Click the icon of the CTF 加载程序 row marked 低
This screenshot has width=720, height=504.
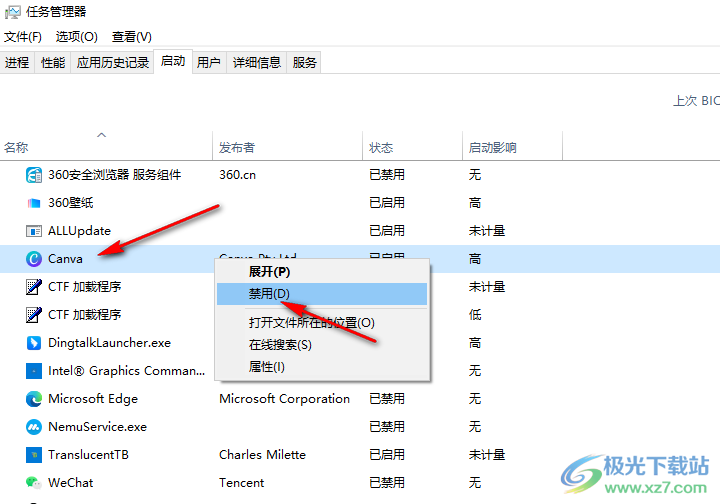point(34,315)
